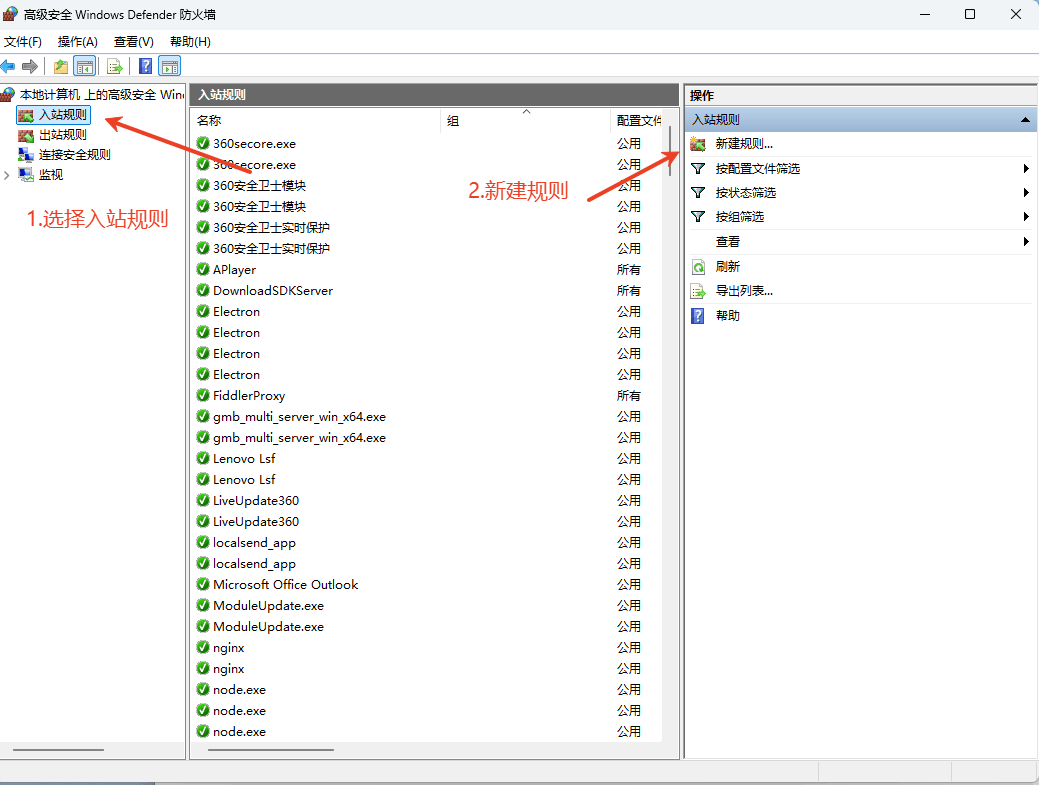
Task: Open the 按配置文件筛选 submenu arrow
Action: [x=1026, y=169]
